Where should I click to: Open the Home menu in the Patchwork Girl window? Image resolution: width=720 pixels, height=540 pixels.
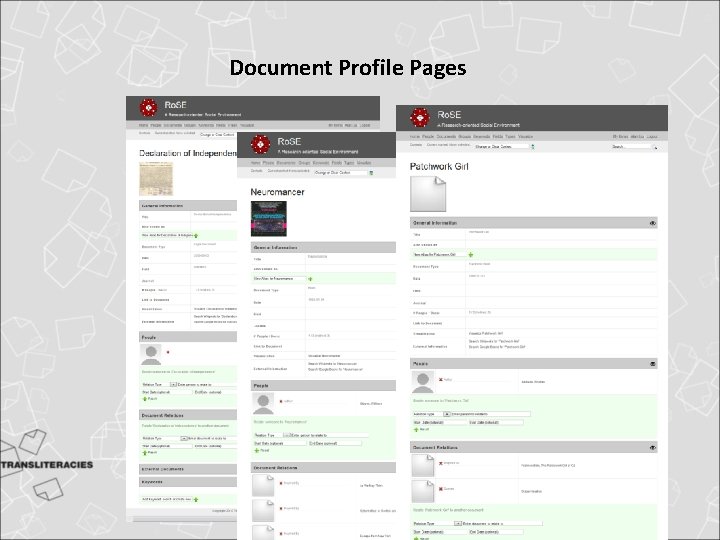(x=415, y=137)
